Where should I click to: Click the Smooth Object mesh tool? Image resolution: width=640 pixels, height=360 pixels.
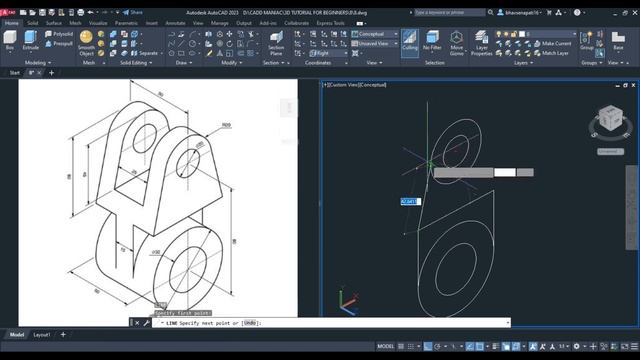coord(86,43)
